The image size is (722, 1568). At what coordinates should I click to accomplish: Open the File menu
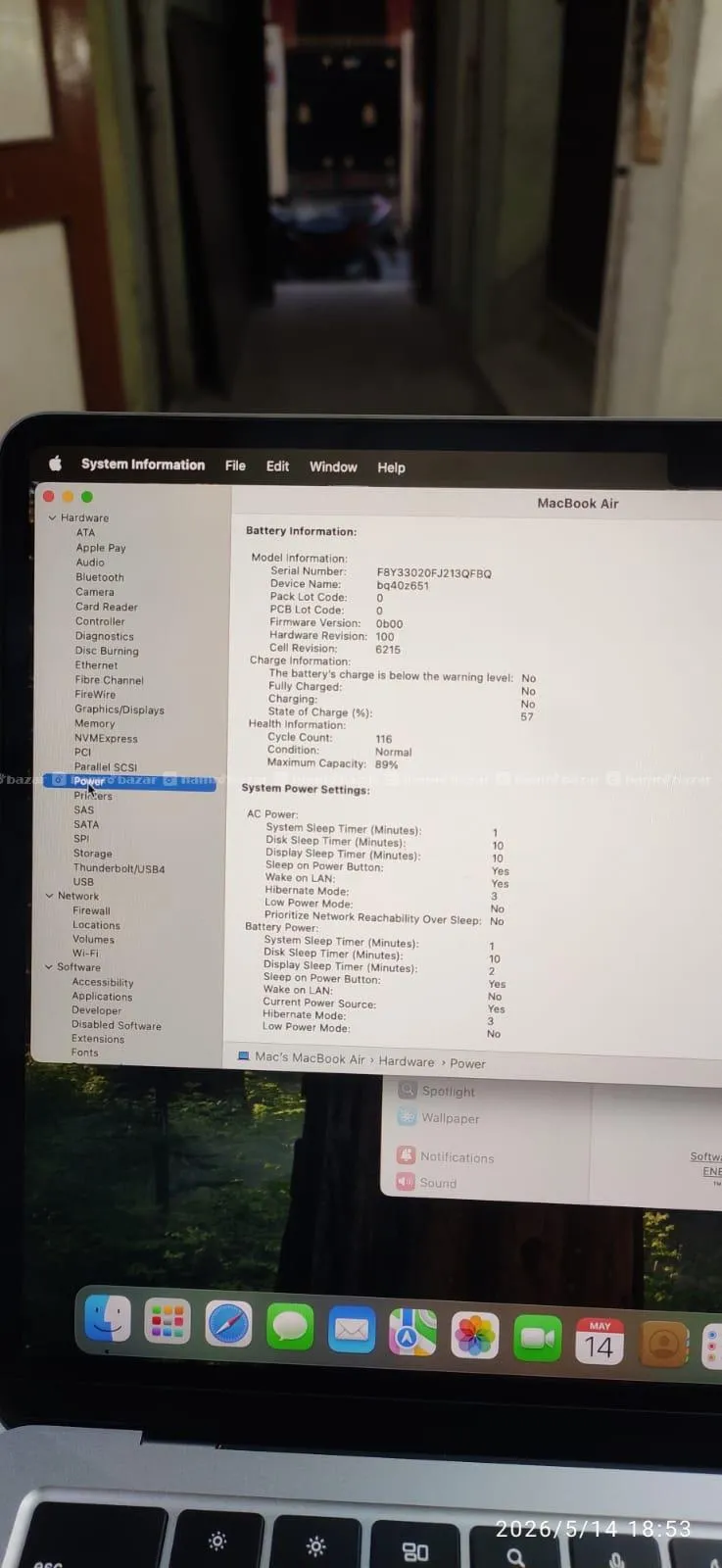(235, 465)
